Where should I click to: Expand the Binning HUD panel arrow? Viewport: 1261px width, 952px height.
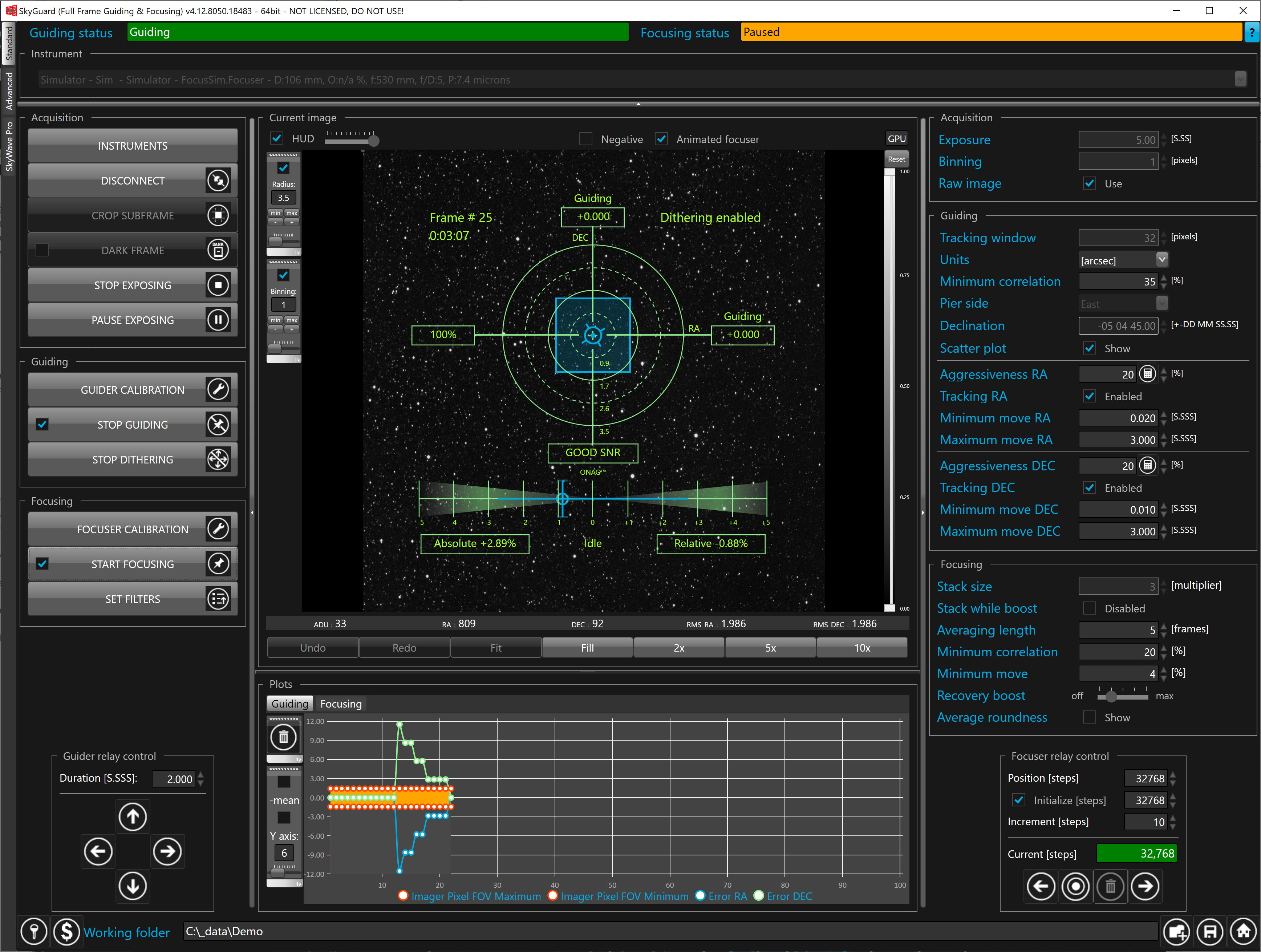[297, 359]
